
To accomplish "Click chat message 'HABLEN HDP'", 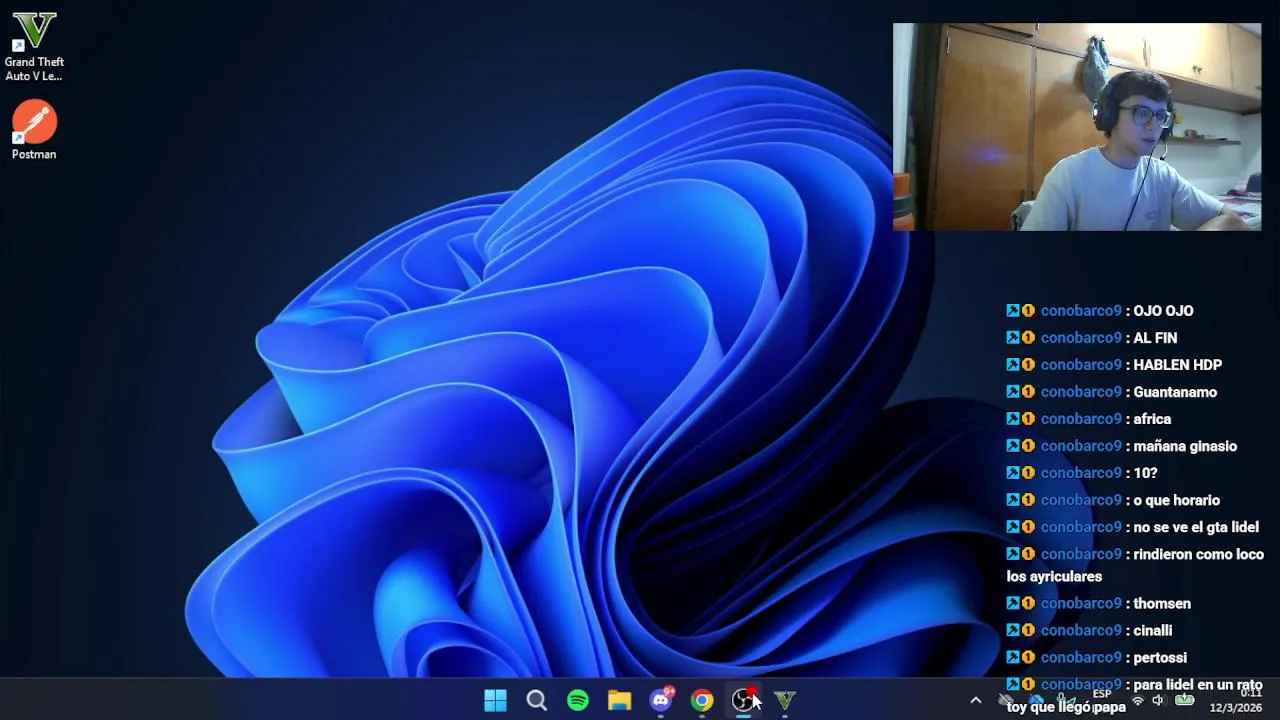I will [x=1177, y=365].
